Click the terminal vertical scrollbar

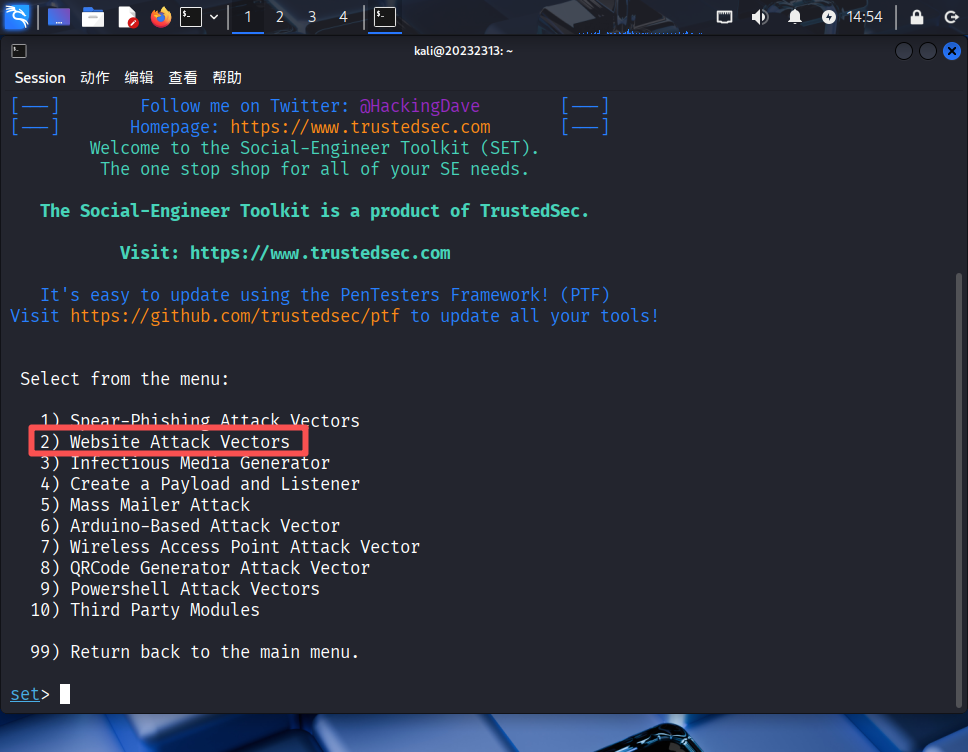[x=959, y=491]
